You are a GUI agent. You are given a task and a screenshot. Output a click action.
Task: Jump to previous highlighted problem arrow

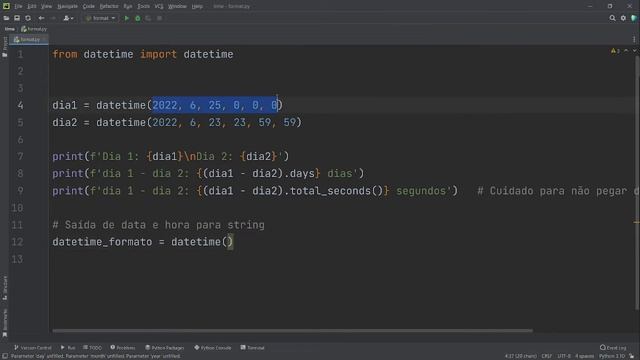626,51
